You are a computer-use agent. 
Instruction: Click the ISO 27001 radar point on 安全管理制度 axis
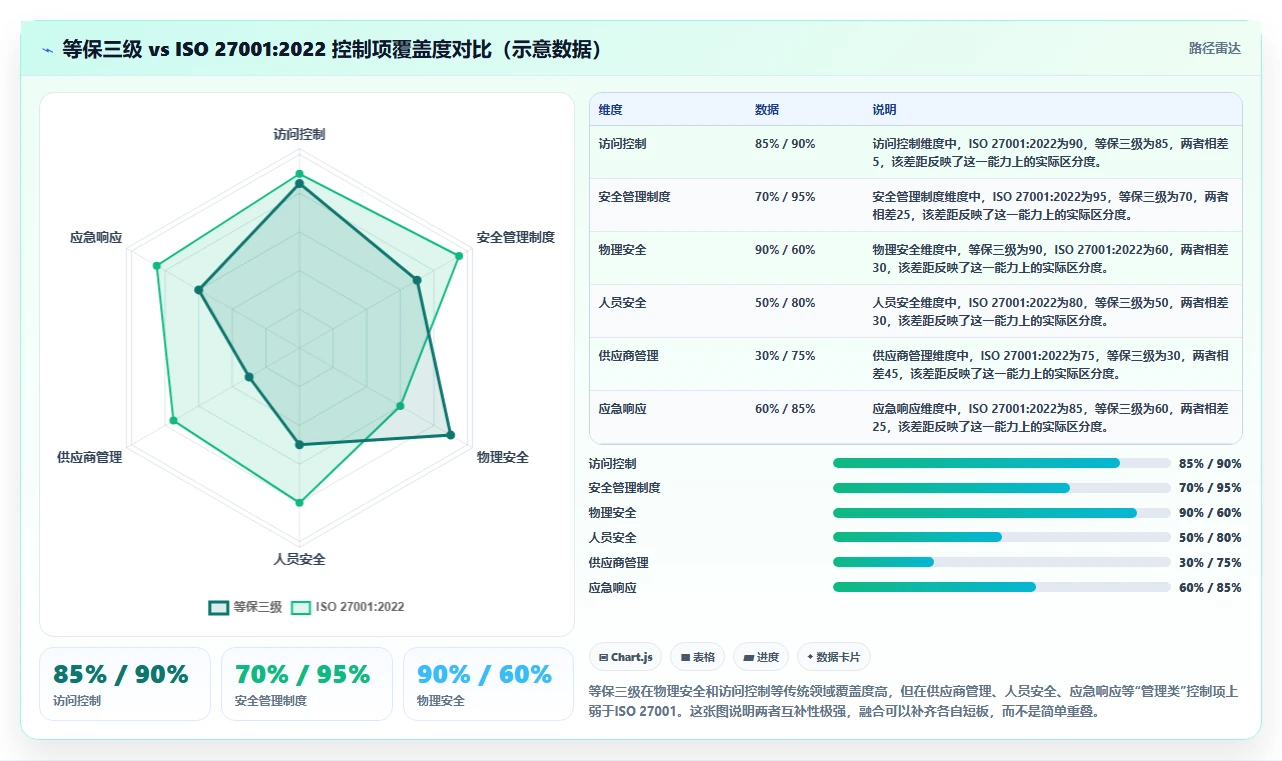pyautogui.click(x=459, y=256)
